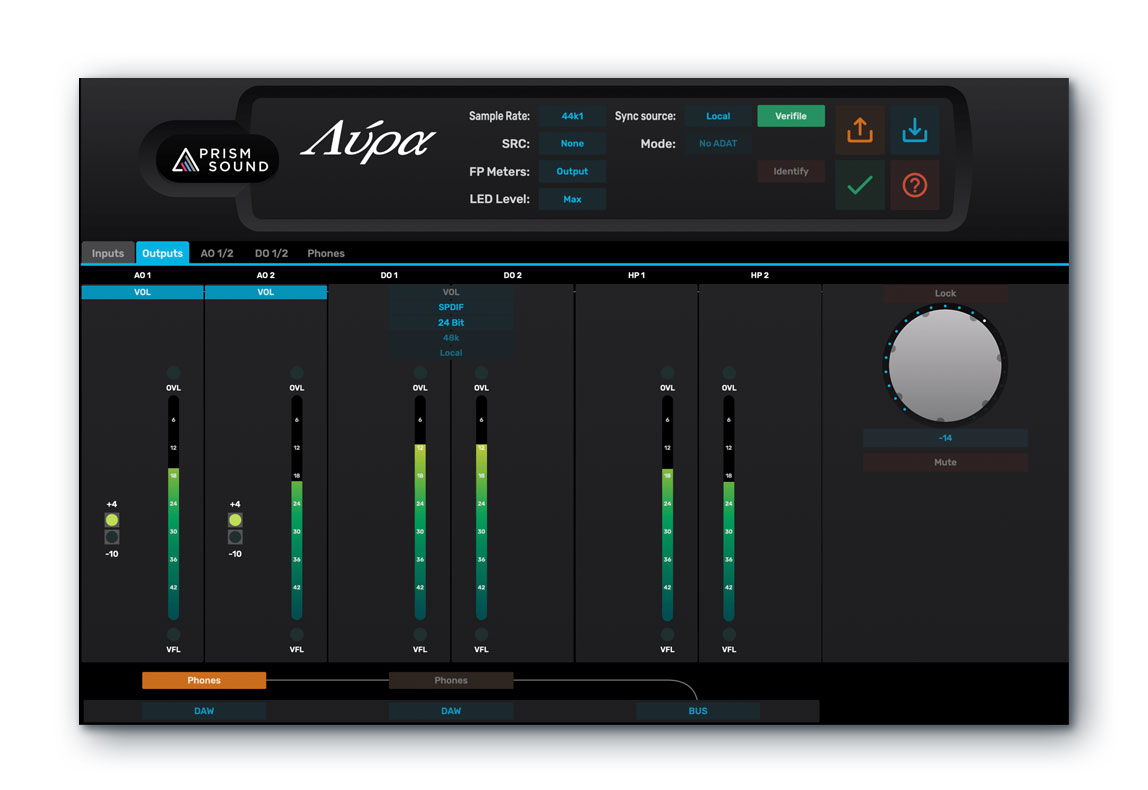
Task: Select DAW source under AO channels
Action: click(x=204, y=711)
